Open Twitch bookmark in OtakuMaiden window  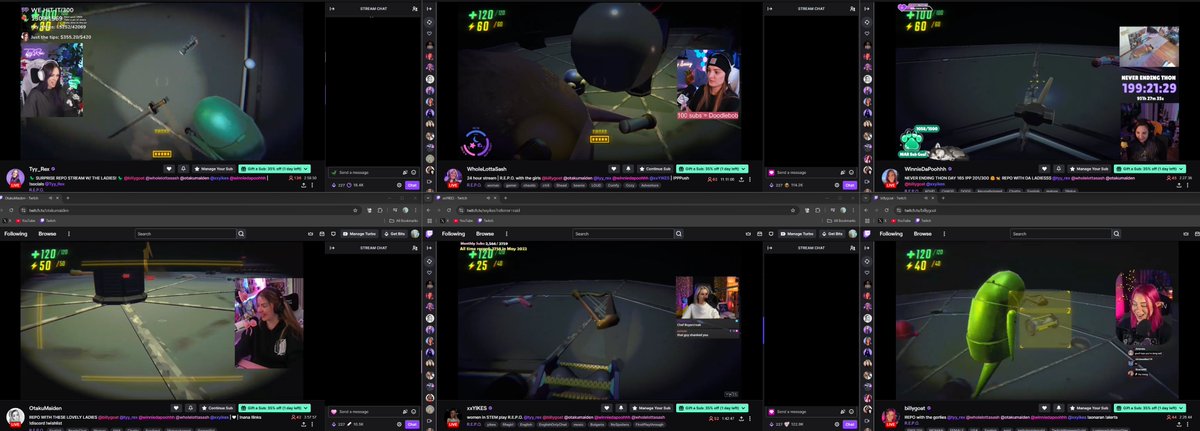point(47,220)
